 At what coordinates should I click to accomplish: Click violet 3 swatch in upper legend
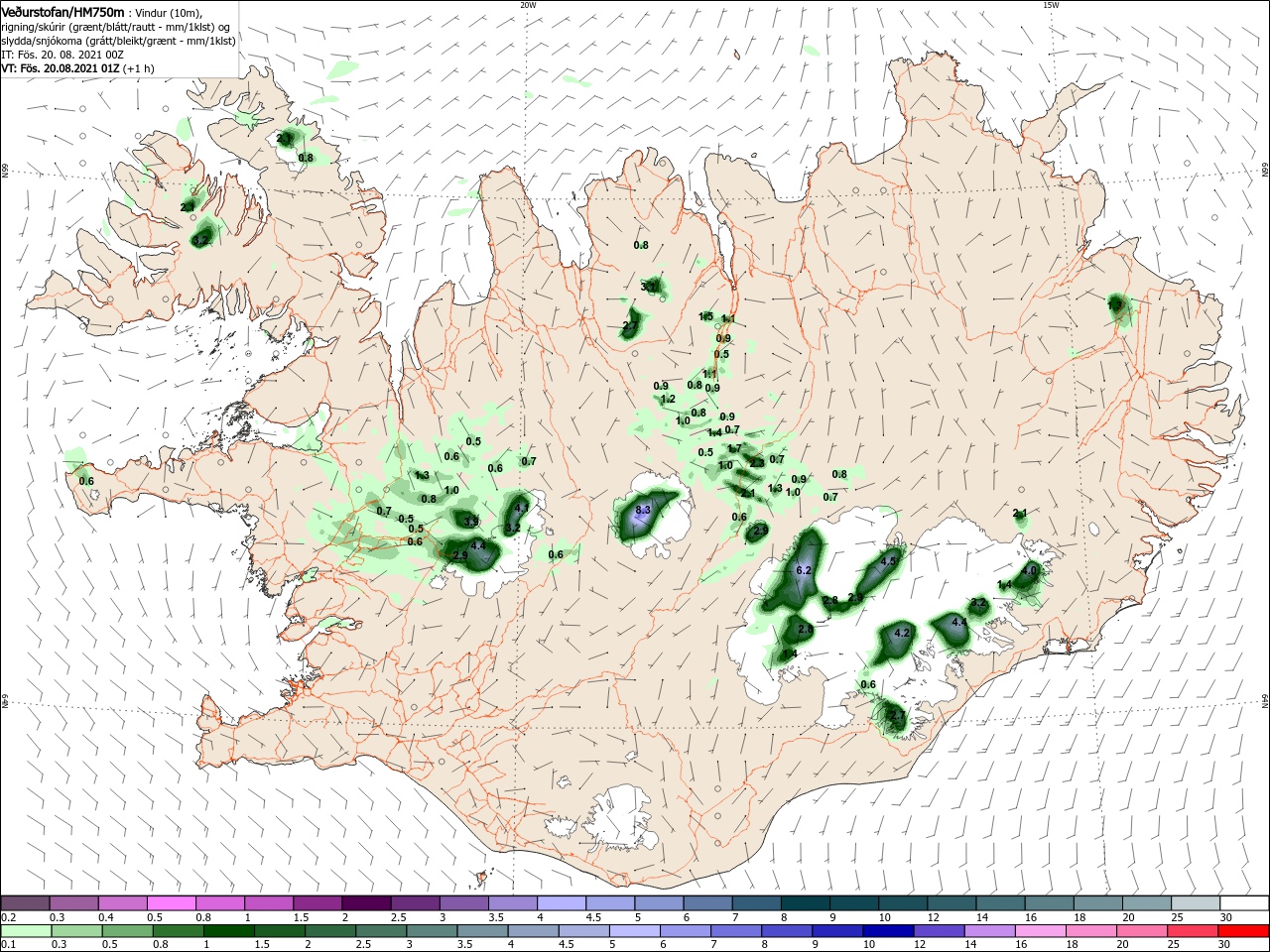463,903
